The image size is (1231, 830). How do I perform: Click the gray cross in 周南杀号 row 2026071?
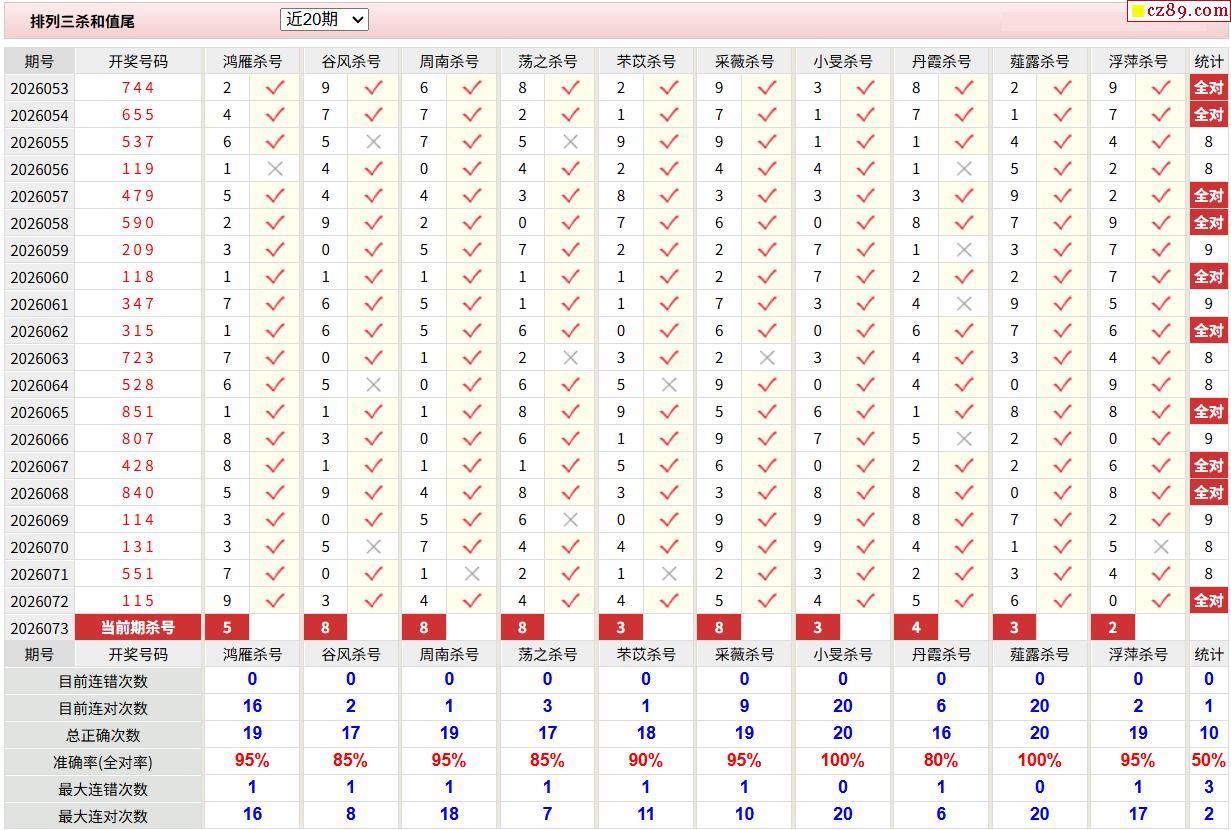(472, 574)
